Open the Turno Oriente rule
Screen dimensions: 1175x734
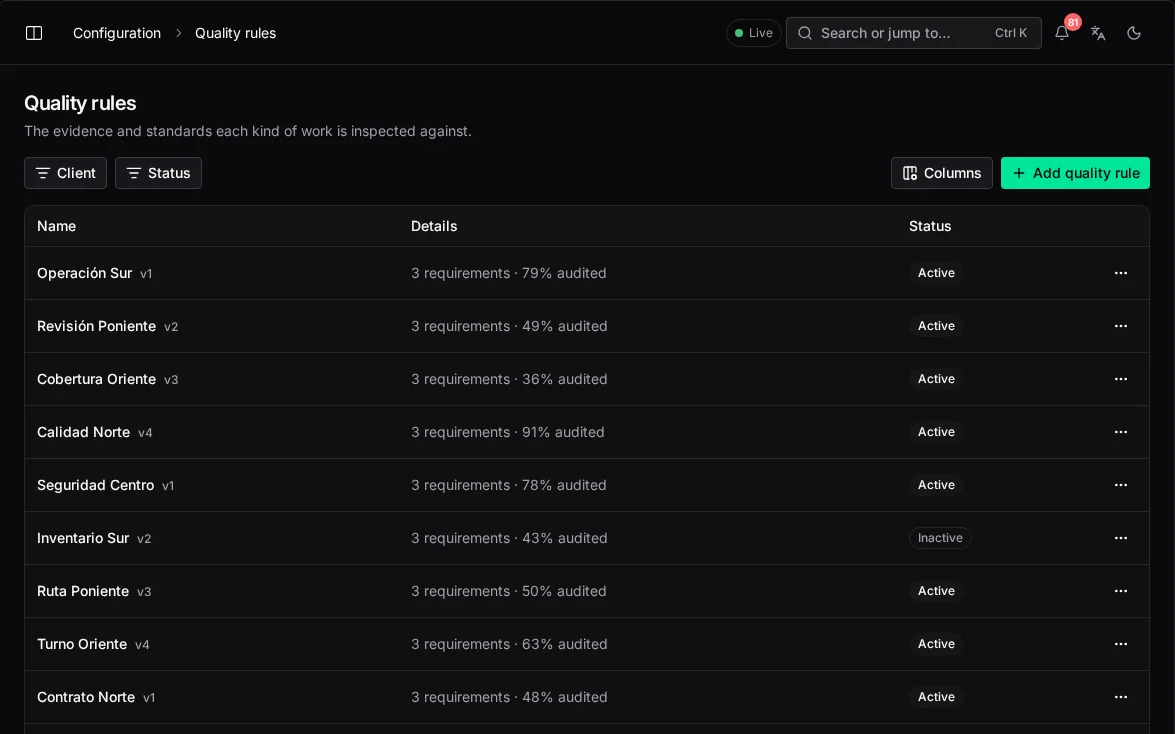click(x=82, y=644)
